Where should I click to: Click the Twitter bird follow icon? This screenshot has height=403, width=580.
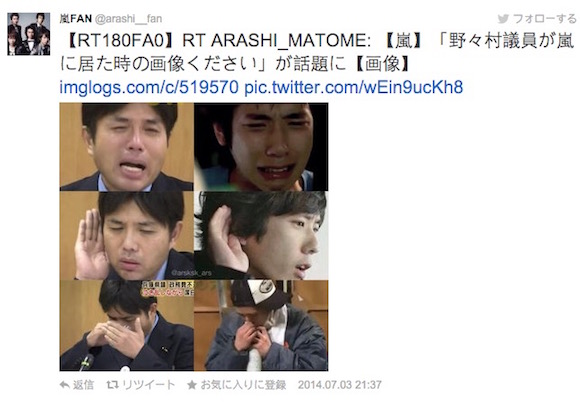click(x=503, y=19)
